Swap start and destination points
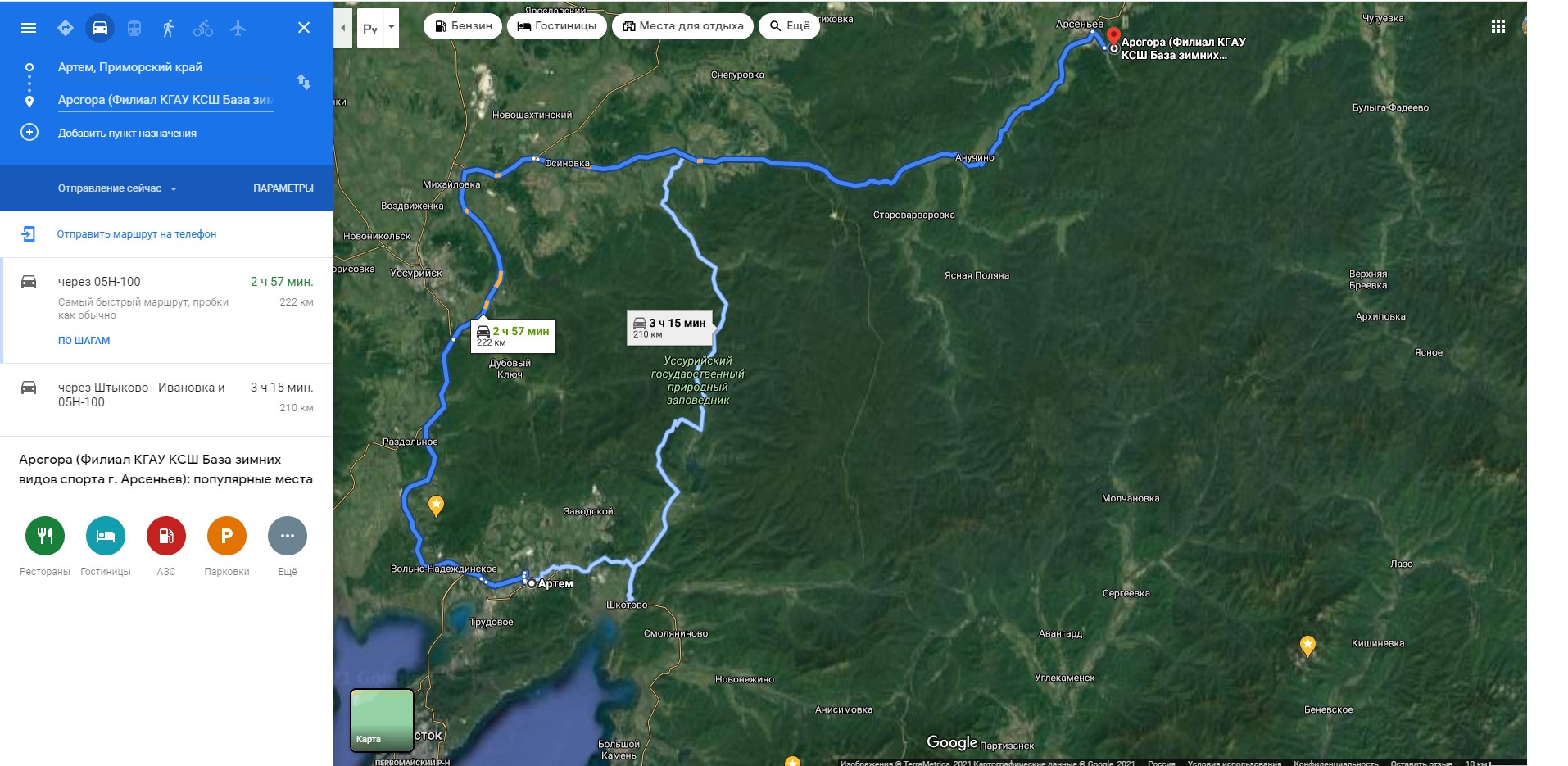1568x766 pixels. (x=304, y=82)
